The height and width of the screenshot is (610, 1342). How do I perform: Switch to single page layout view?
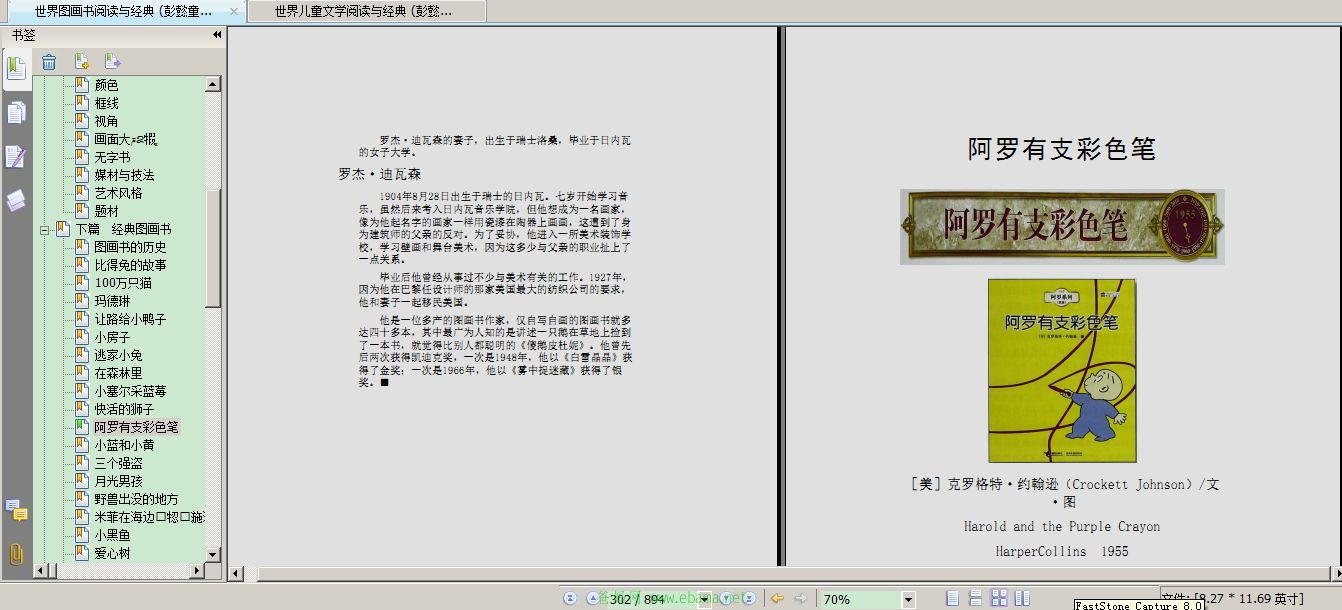(x=953, y=598)
